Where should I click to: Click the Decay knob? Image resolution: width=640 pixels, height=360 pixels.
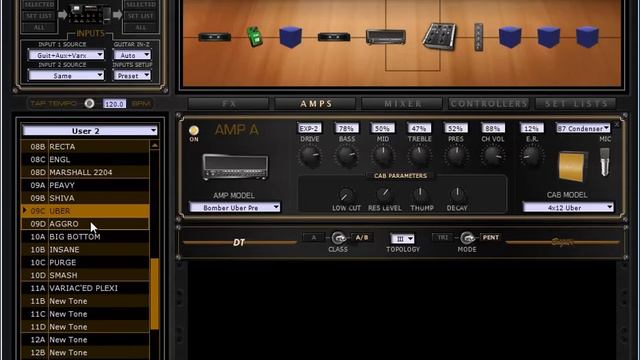tap(457, 194)
